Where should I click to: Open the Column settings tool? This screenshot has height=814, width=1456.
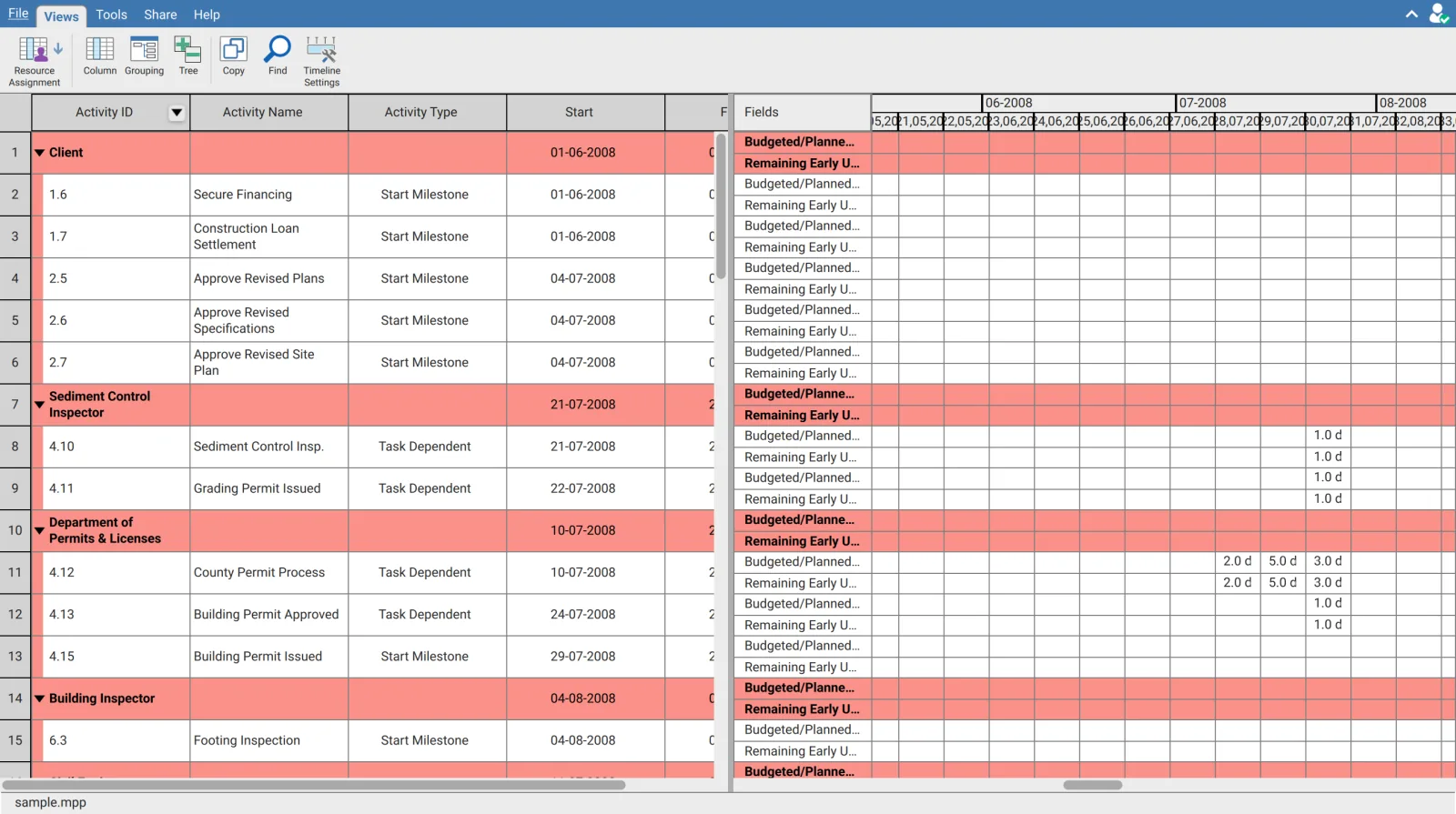[100, 56]
